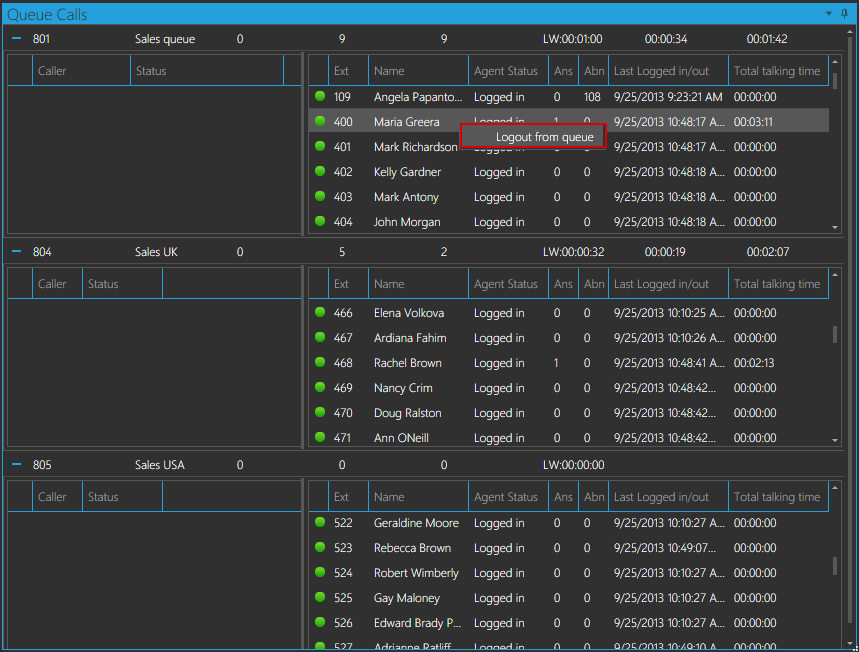This screenshot has height=652, width=859.
Task: Click green status dot for Angela Papanto
Action: [320, 96]
